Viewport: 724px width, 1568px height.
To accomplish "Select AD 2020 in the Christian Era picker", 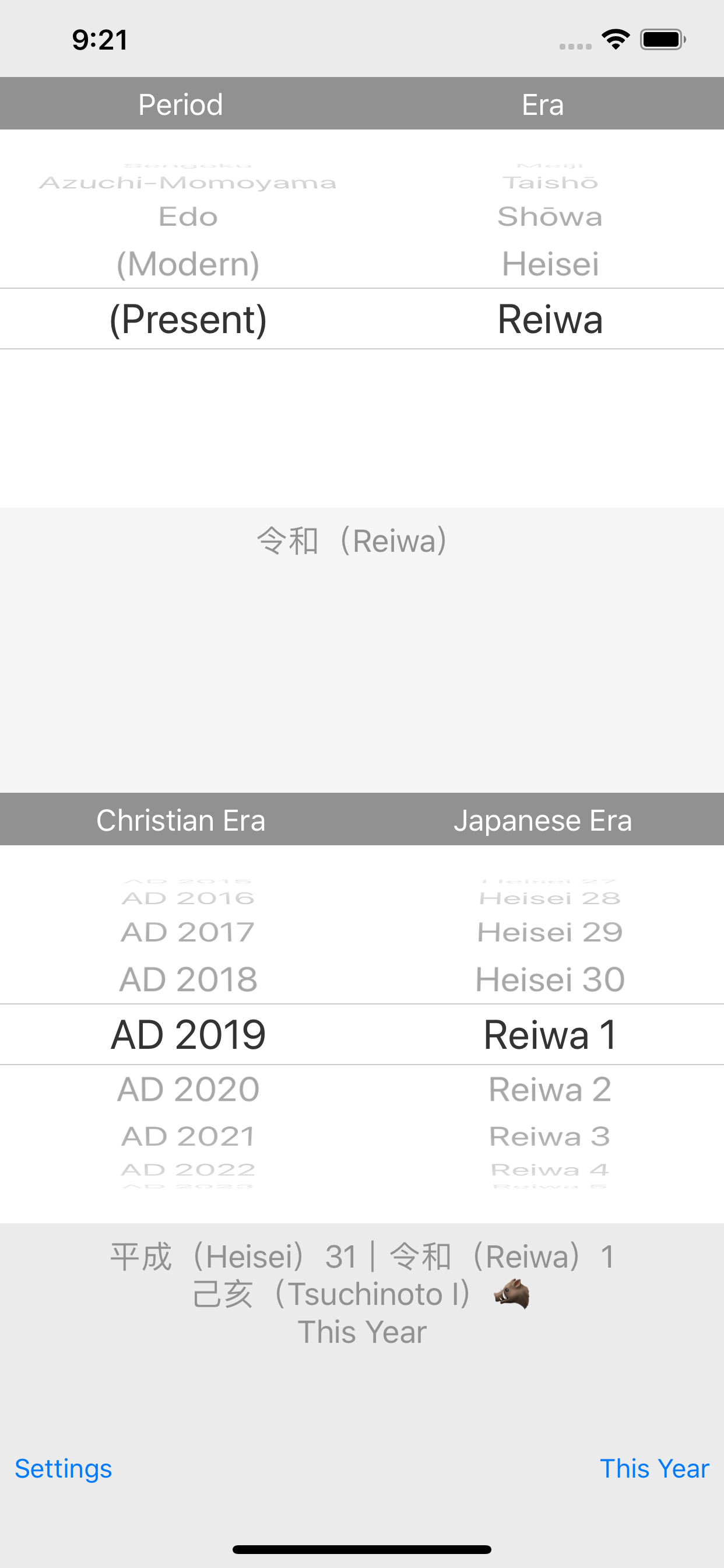I will (188, 1089).
